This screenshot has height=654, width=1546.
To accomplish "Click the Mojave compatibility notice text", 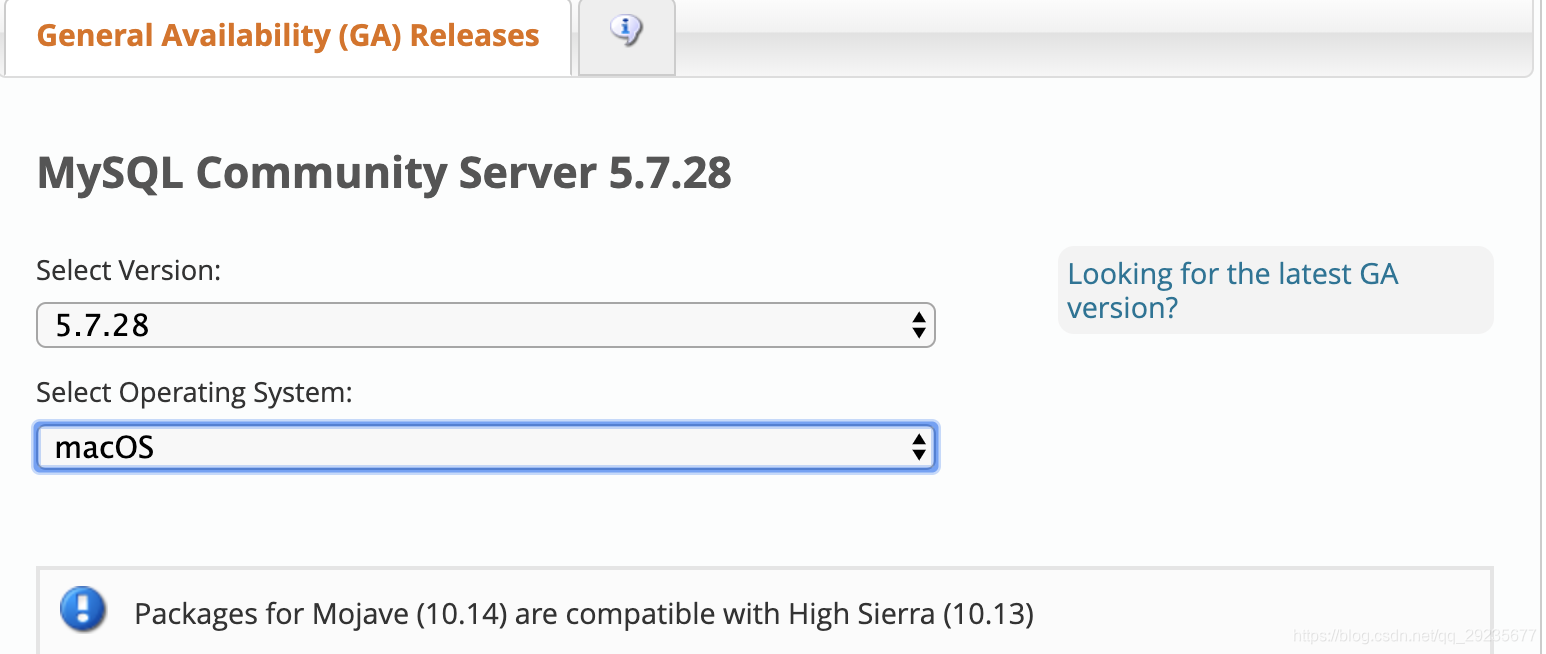I will (x=585, y=612).
